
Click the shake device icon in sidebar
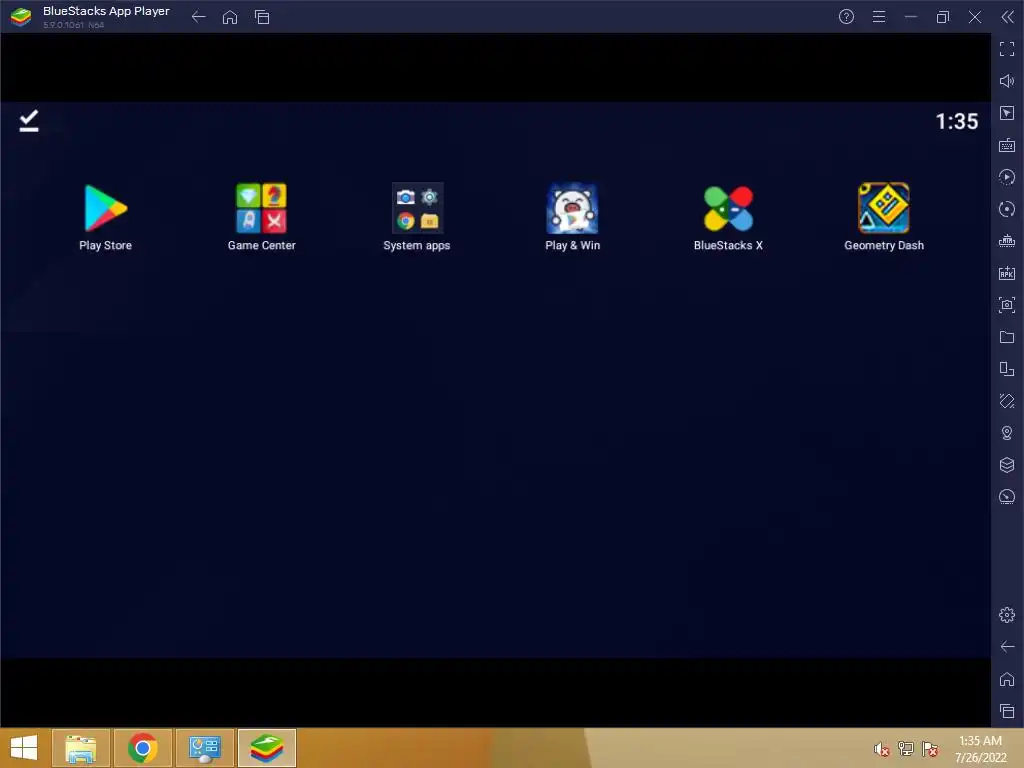click(1007, 401)
